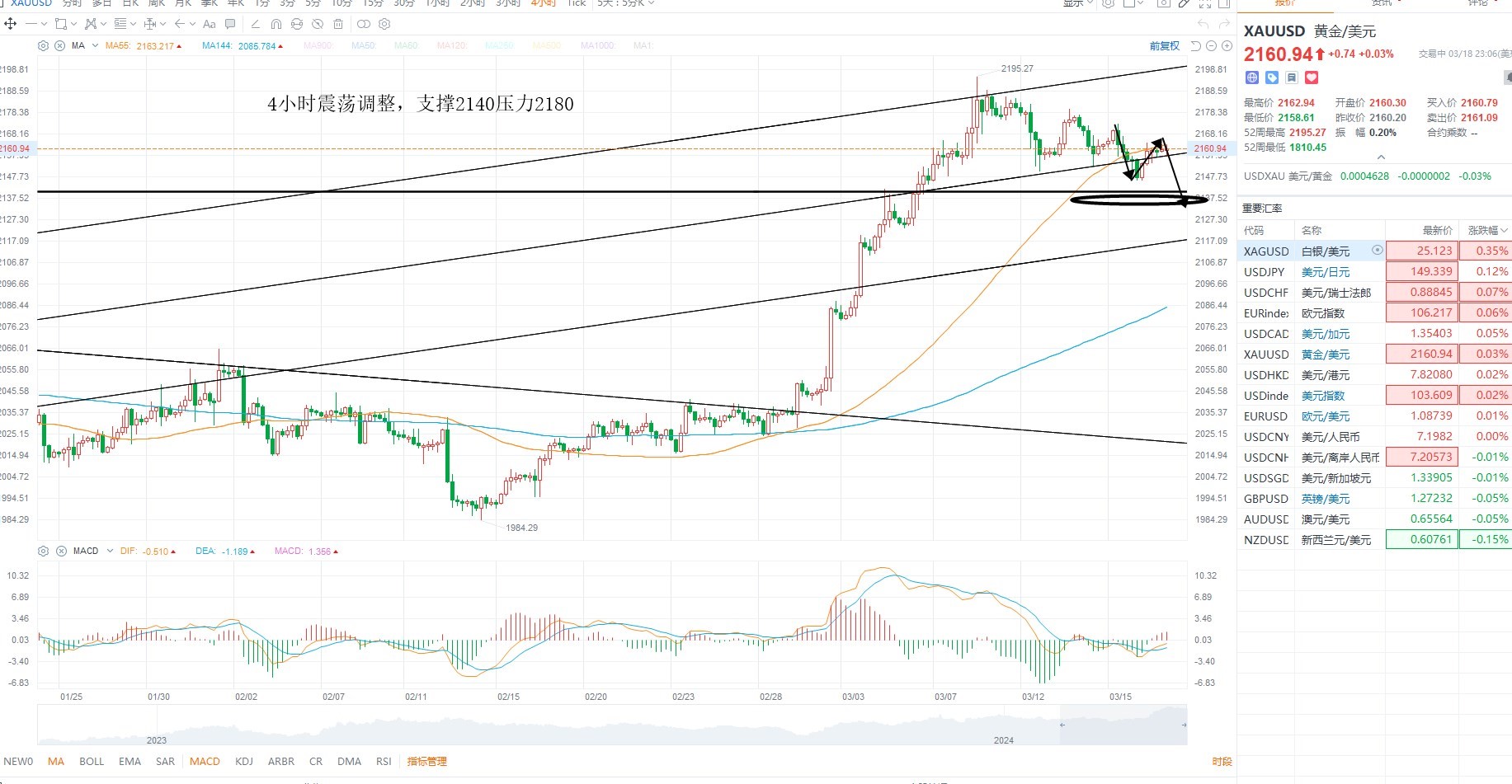Toggle the faded MA120 indicator label
1512x784 pixels.
[x=451, y=46]
